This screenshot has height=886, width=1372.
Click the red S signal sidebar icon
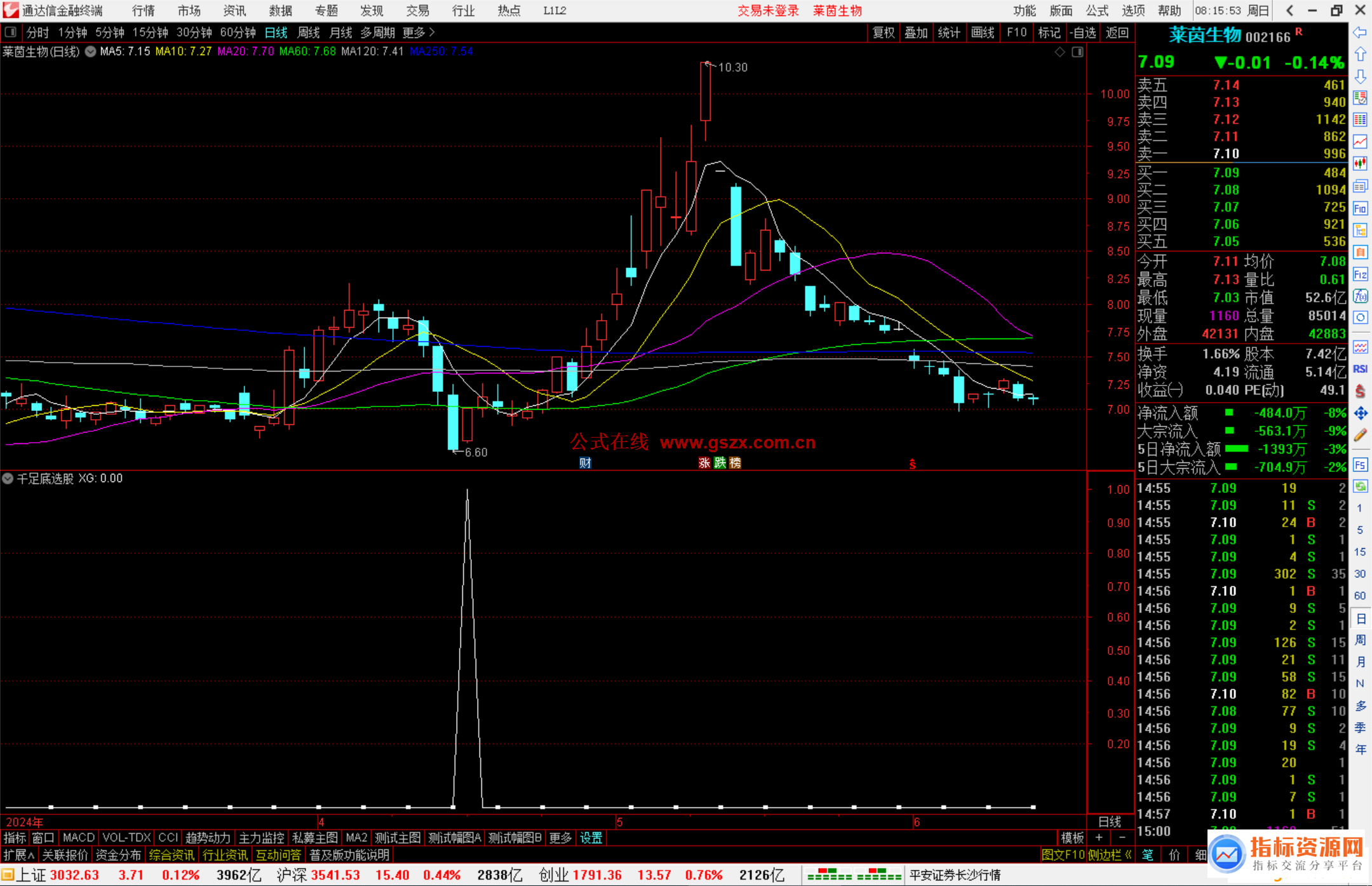pyautogui.click(x=1360, y=391)
